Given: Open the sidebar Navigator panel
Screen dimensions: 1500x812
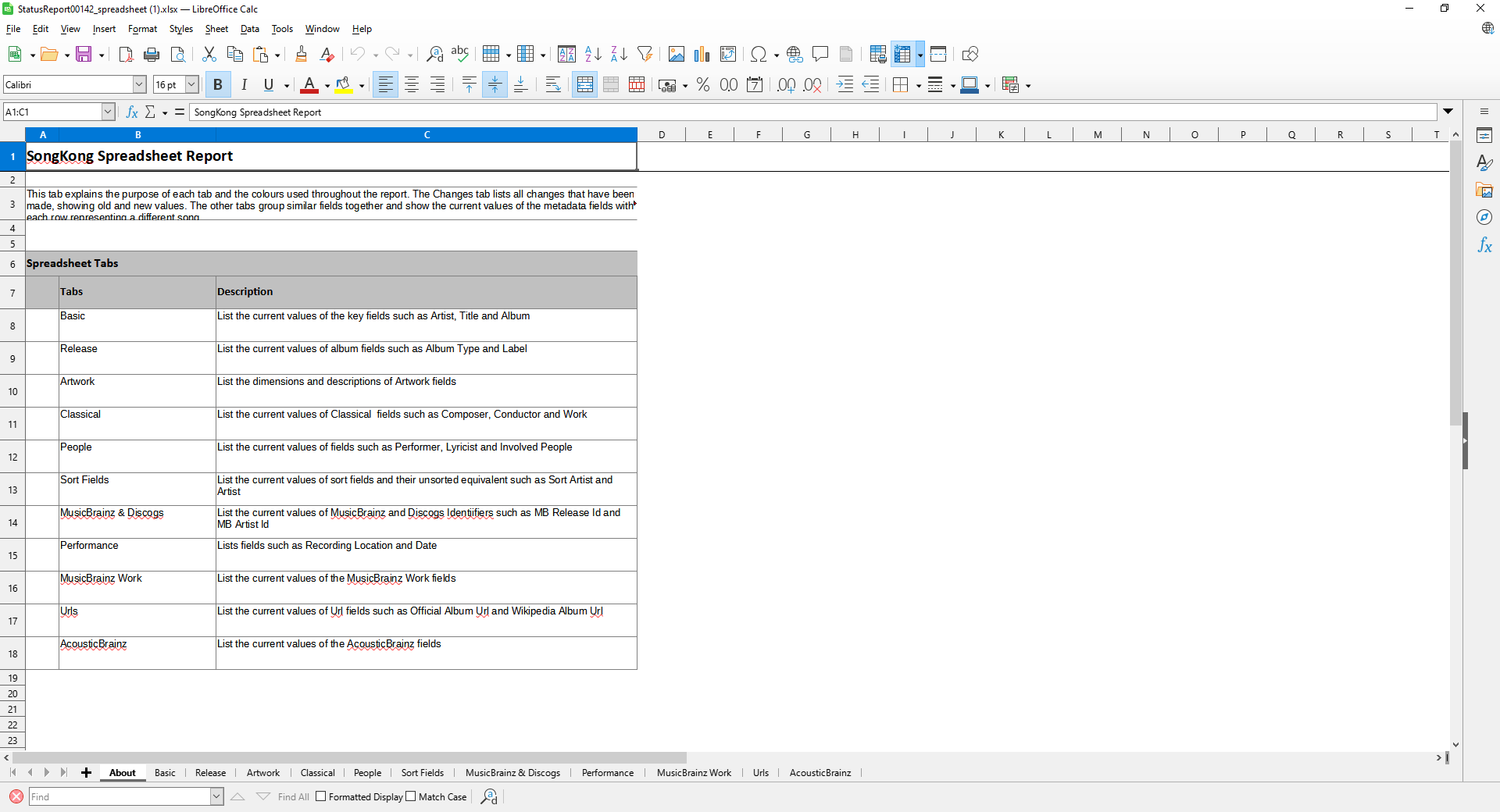Looking at the screenshot, I should (x=1484, y=217).
